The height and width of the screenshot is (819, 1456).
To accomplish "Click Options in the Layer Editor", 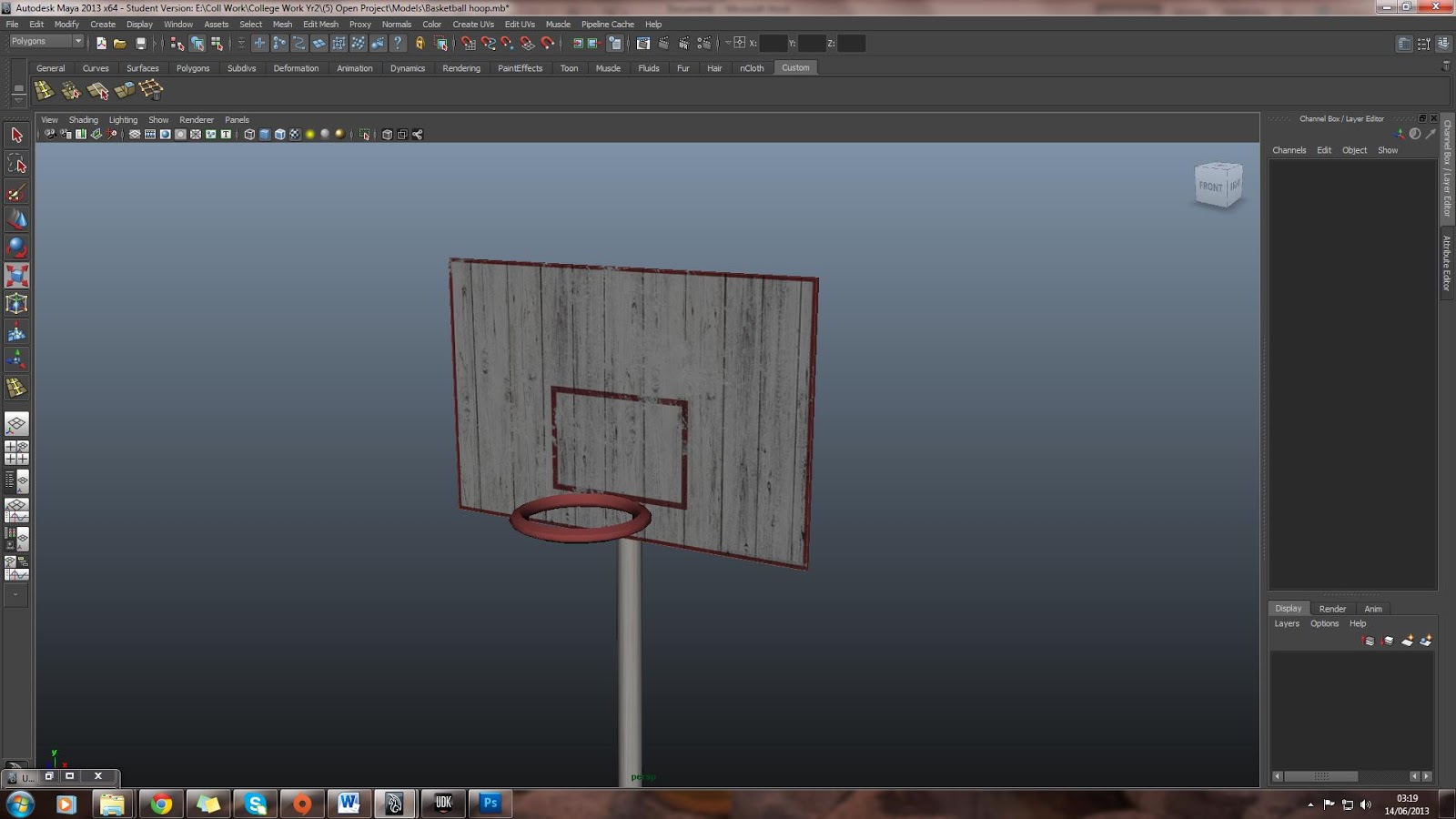I will point(1324,623).
